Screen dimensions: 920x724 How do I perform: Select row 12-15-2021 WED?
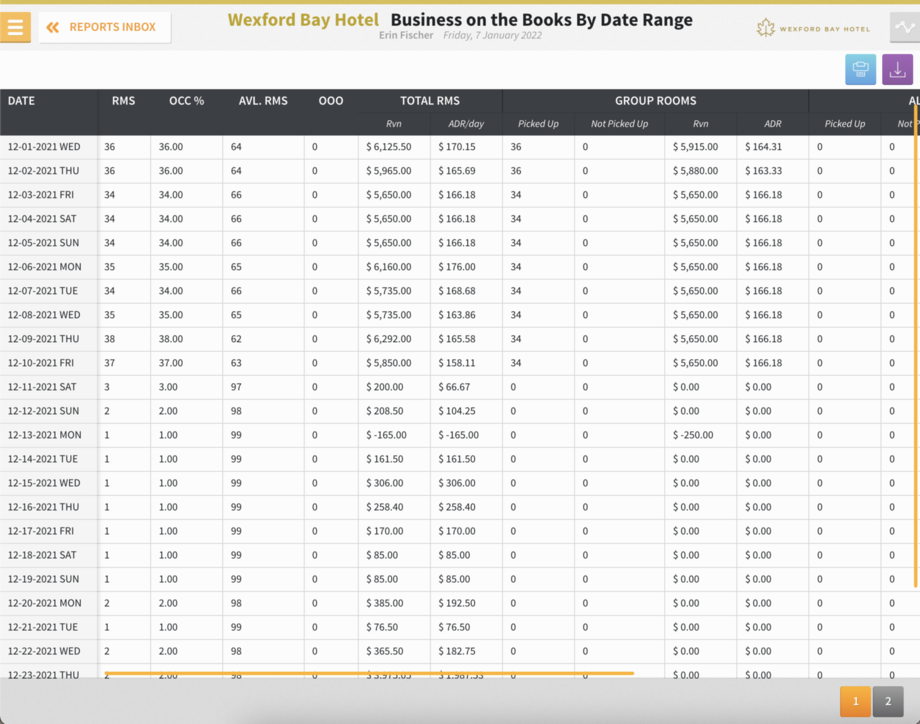tap(460, 483)
